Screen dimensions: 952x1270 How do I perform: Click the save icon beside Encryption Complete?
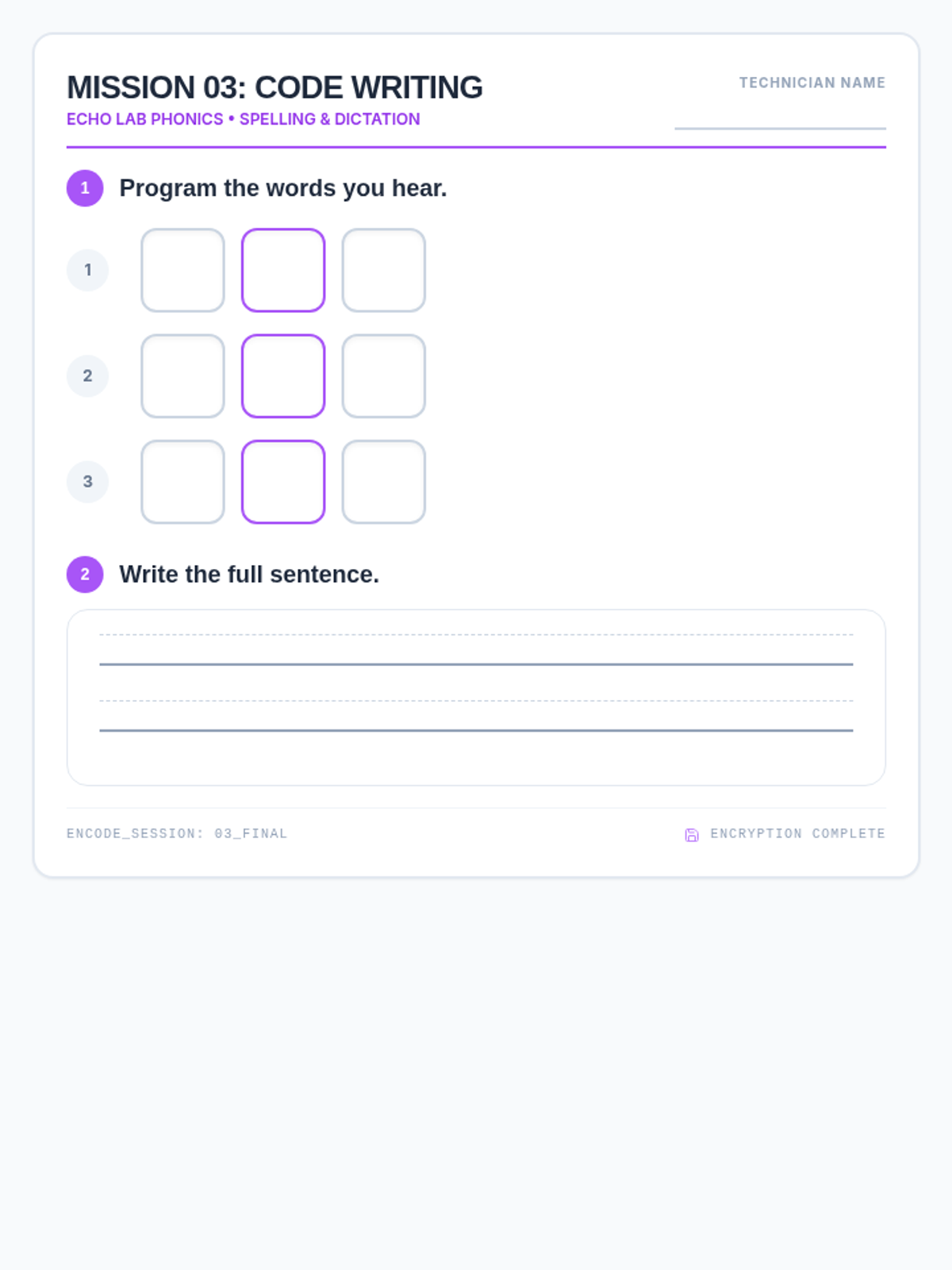pos(692,834)
